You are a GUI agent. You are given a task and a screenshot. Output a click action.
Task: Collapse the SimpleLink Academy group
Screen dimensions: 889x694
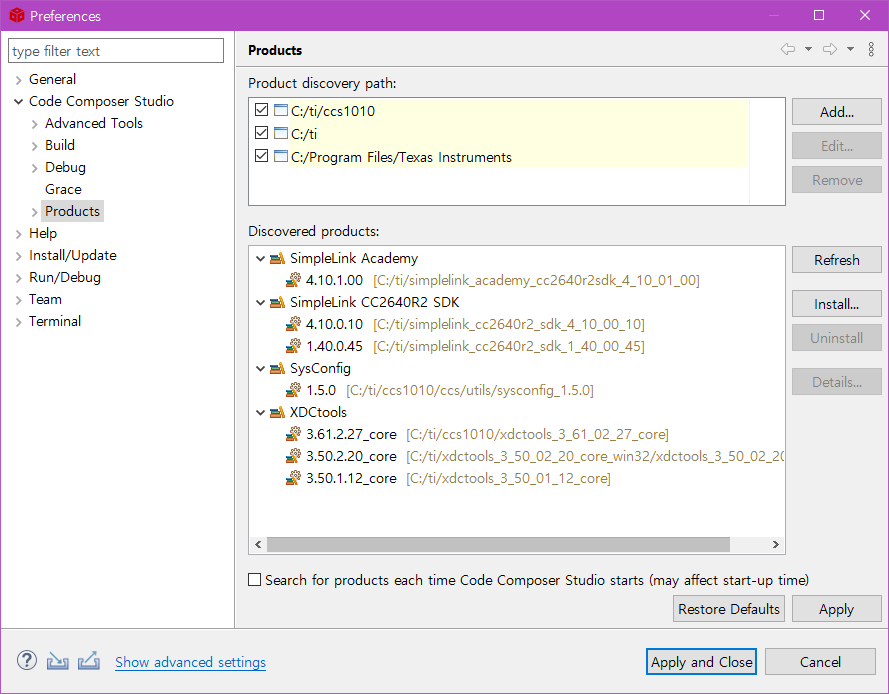coord(260,259)
